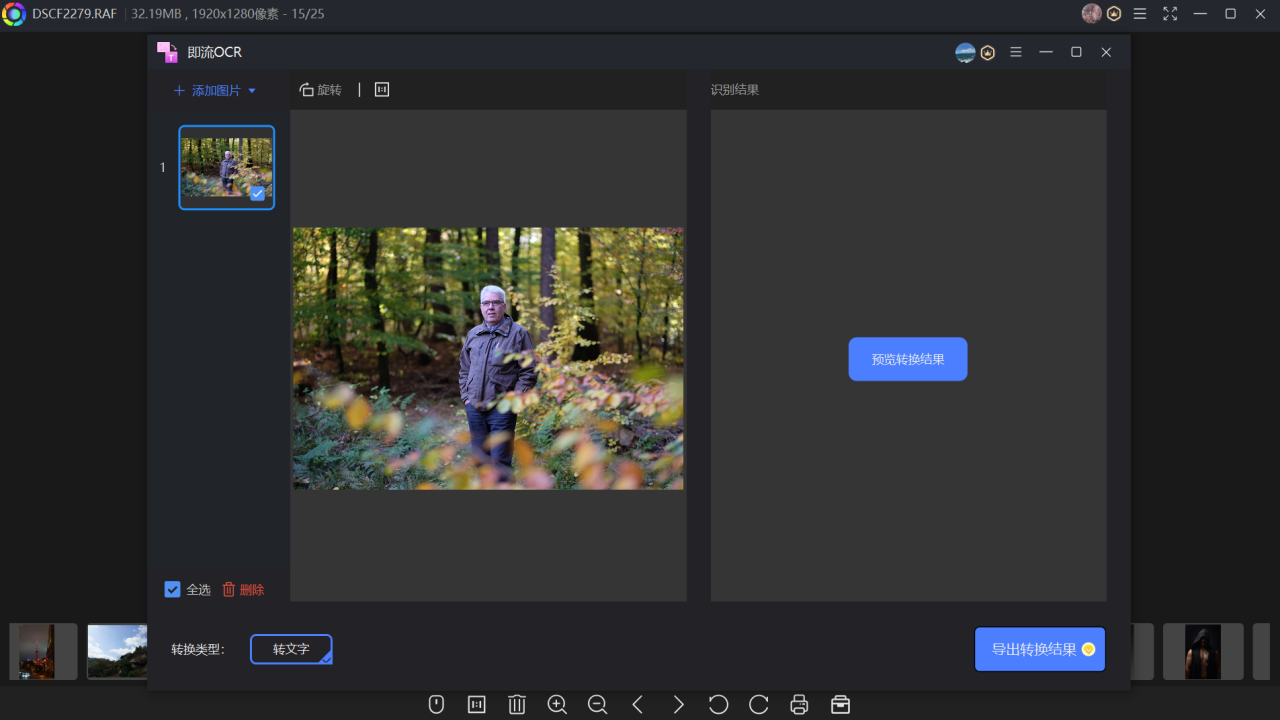This screenshot has width=1280, height=720.
Task: Click the 预览转换结果 button
Action: [x=907, y=359]
